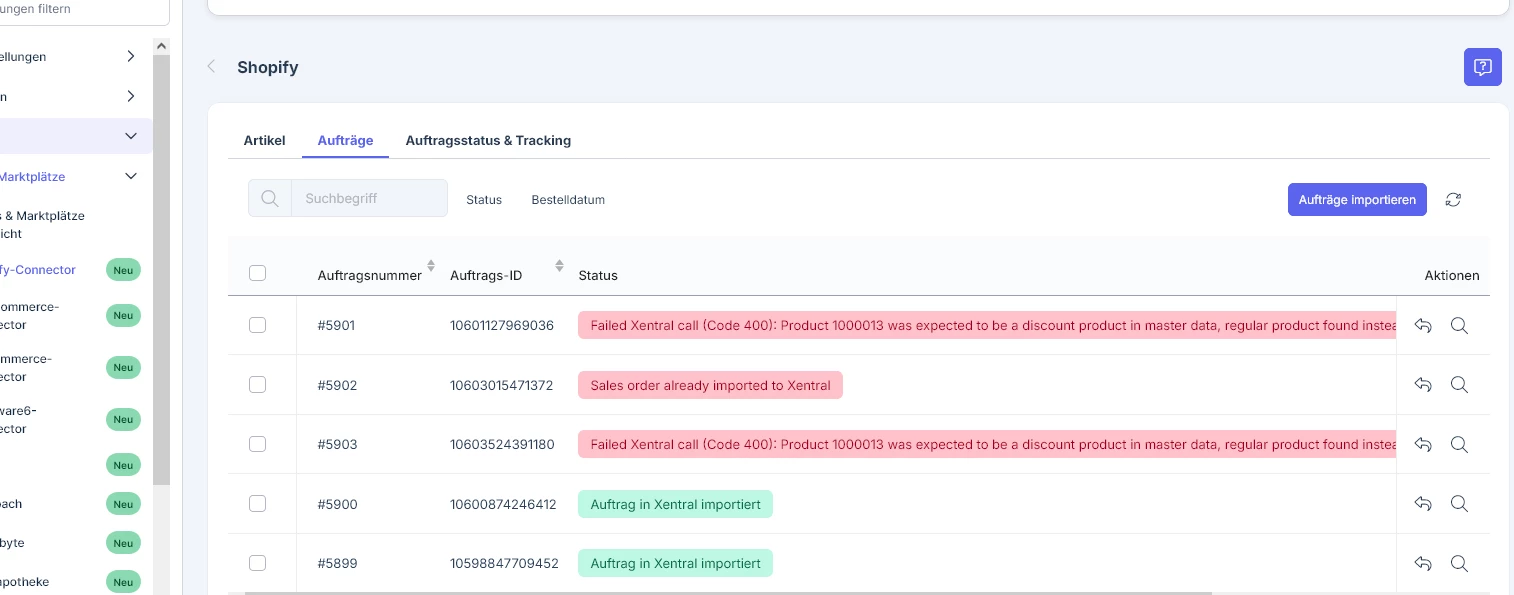
Task: Click the search magnifier icon
Action: 269,199
